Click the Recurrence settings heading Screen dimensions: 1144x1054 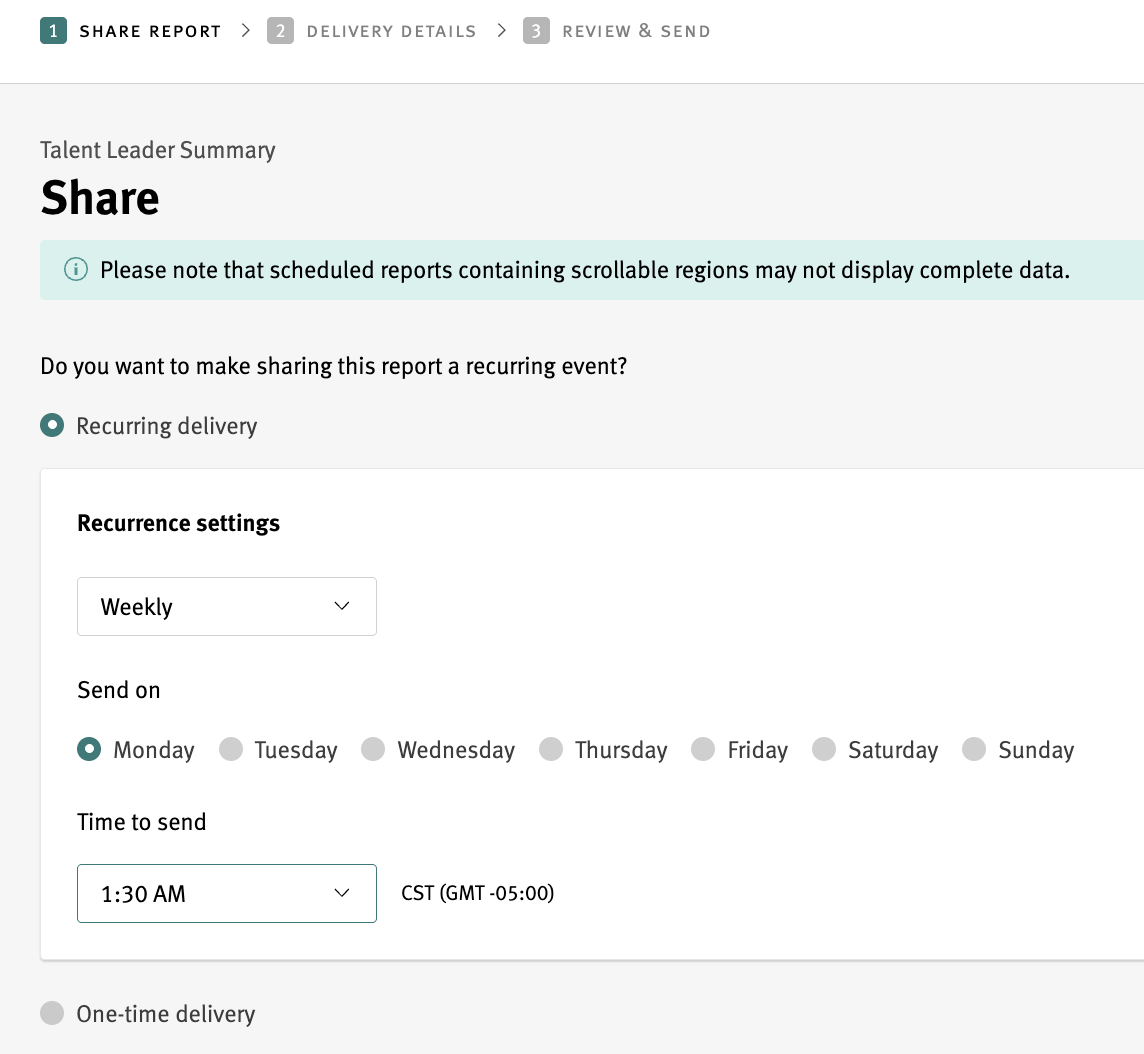(179, 524)
